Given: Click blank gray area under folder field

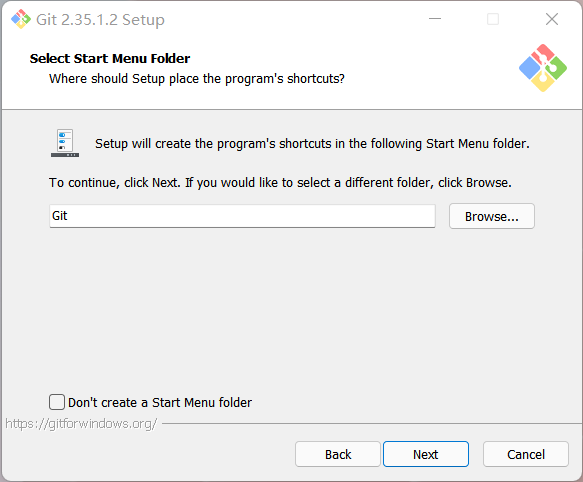Looking at the screenshot, I should point(292,309).
